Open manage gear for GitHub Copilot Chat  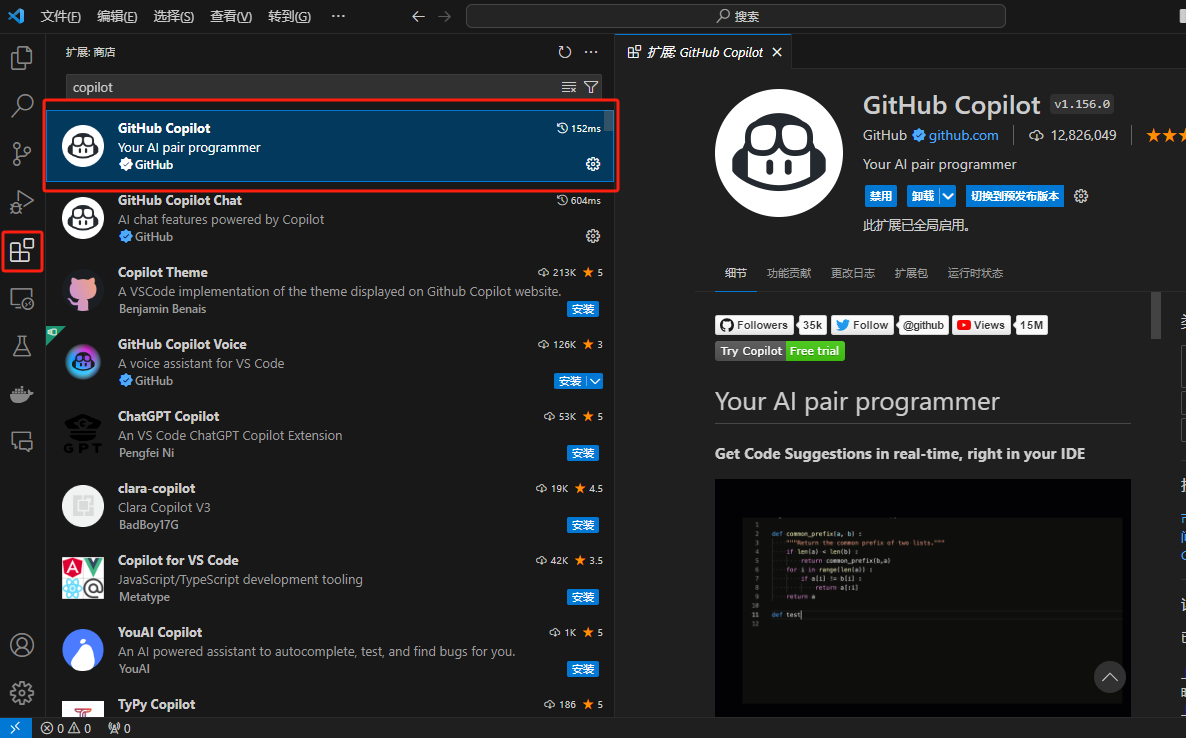pyautogui.click(x=593, y=236)
